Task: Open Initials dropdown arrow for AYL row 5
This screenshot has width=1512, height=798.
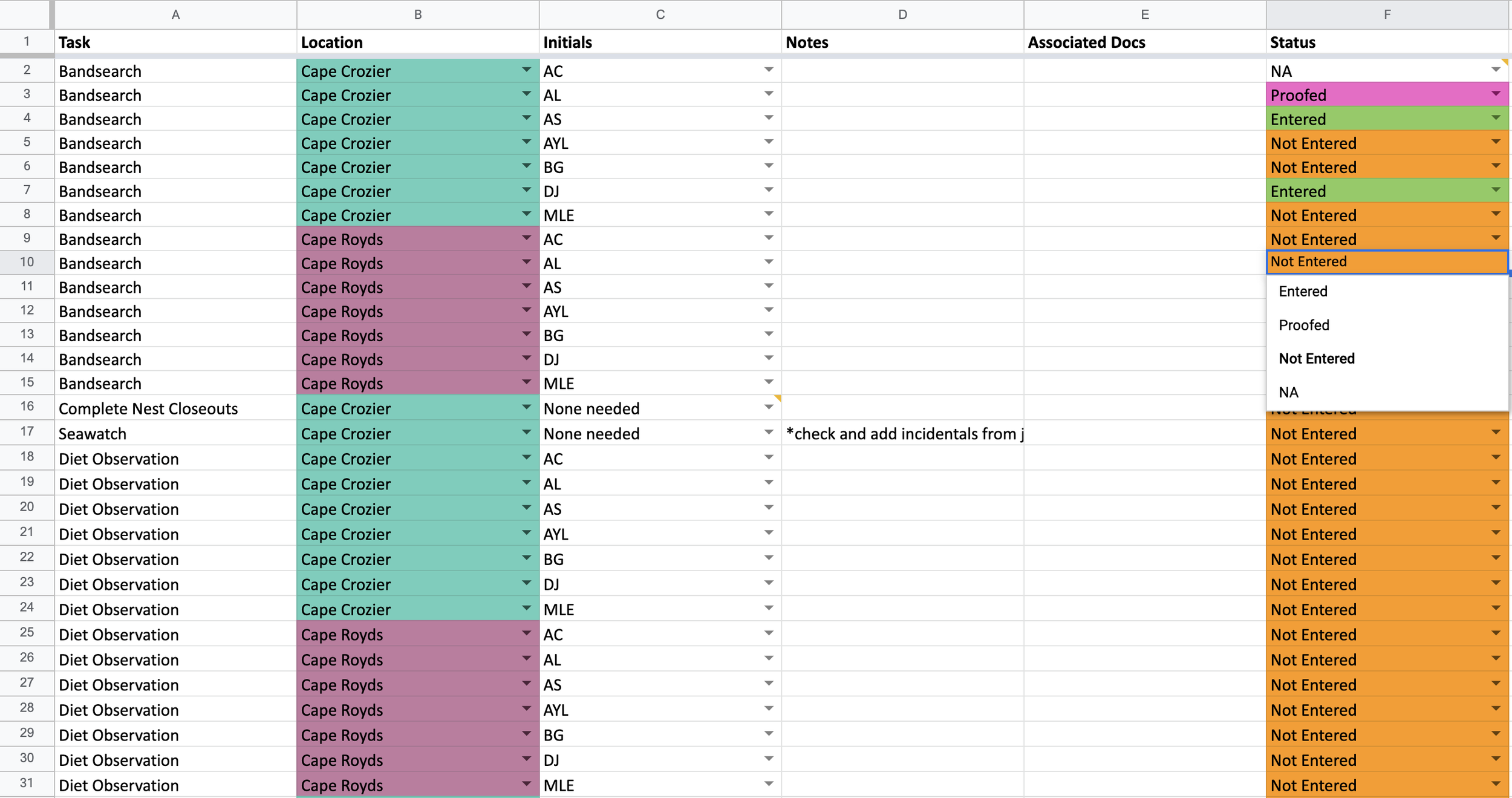Action: [x=768, y=142]
